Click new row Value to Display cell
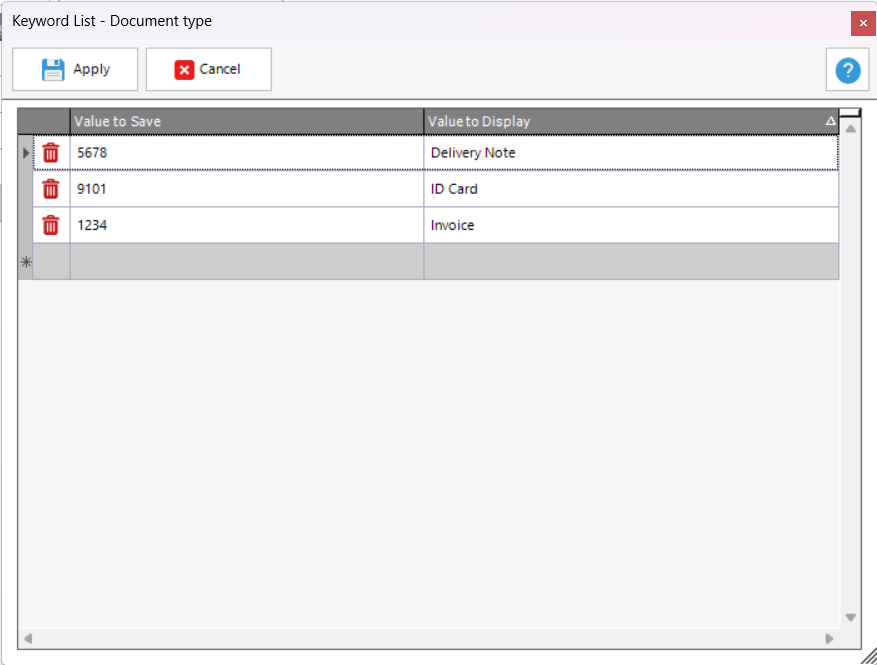This screenshot has width=877, height=665. 630,261
